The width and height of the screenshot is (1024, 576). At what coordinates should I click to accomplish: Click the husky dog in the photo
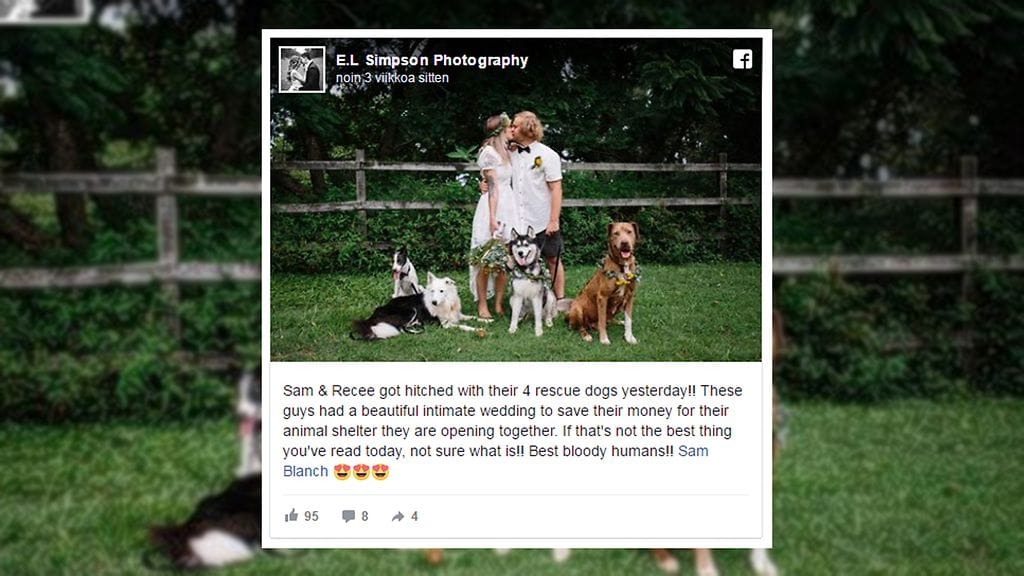pos(530,280)
